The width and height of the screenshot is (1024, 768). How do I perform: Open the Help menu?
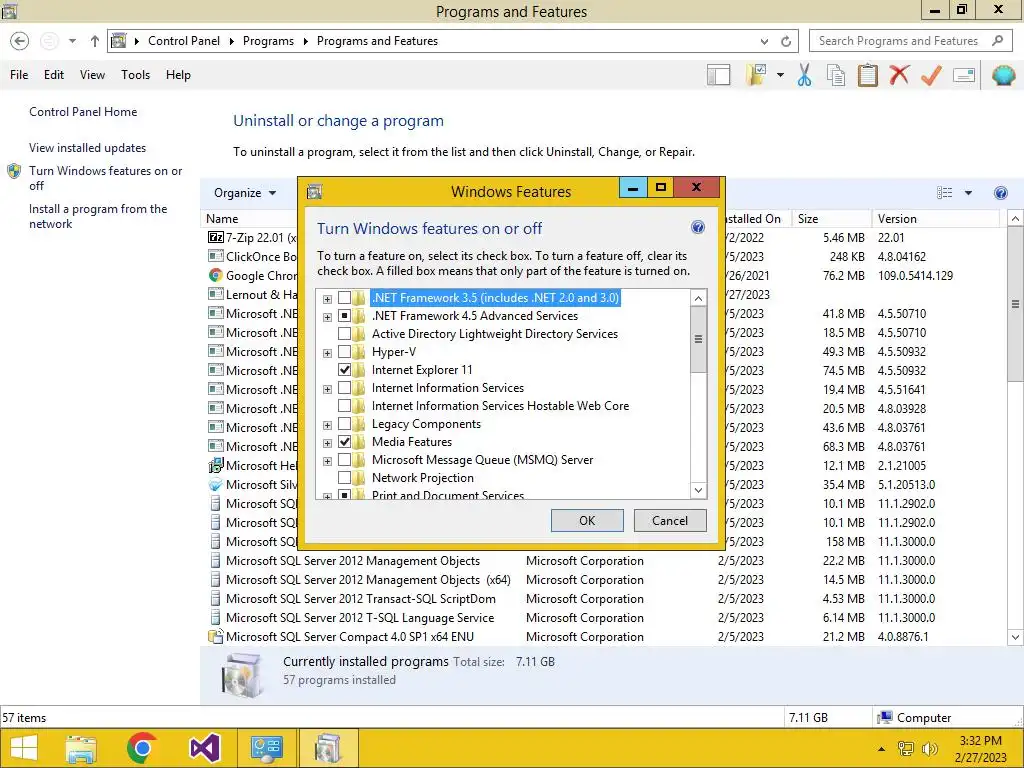[x=178, y=75]
